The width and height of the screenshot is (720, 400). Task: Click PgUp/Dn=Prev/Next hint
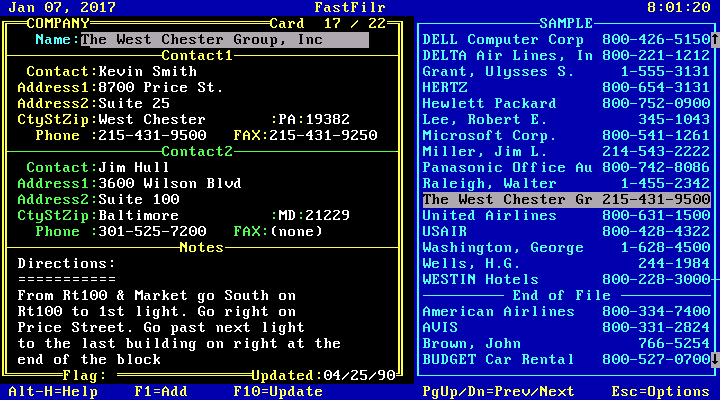(x=498, y=392)
